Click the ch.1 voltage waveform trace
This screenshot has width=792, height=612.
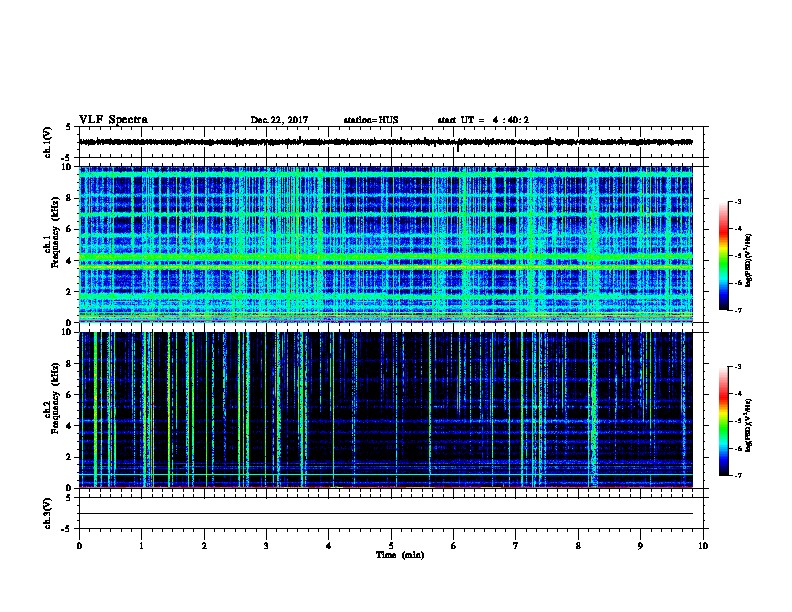[x=386, y=142]
